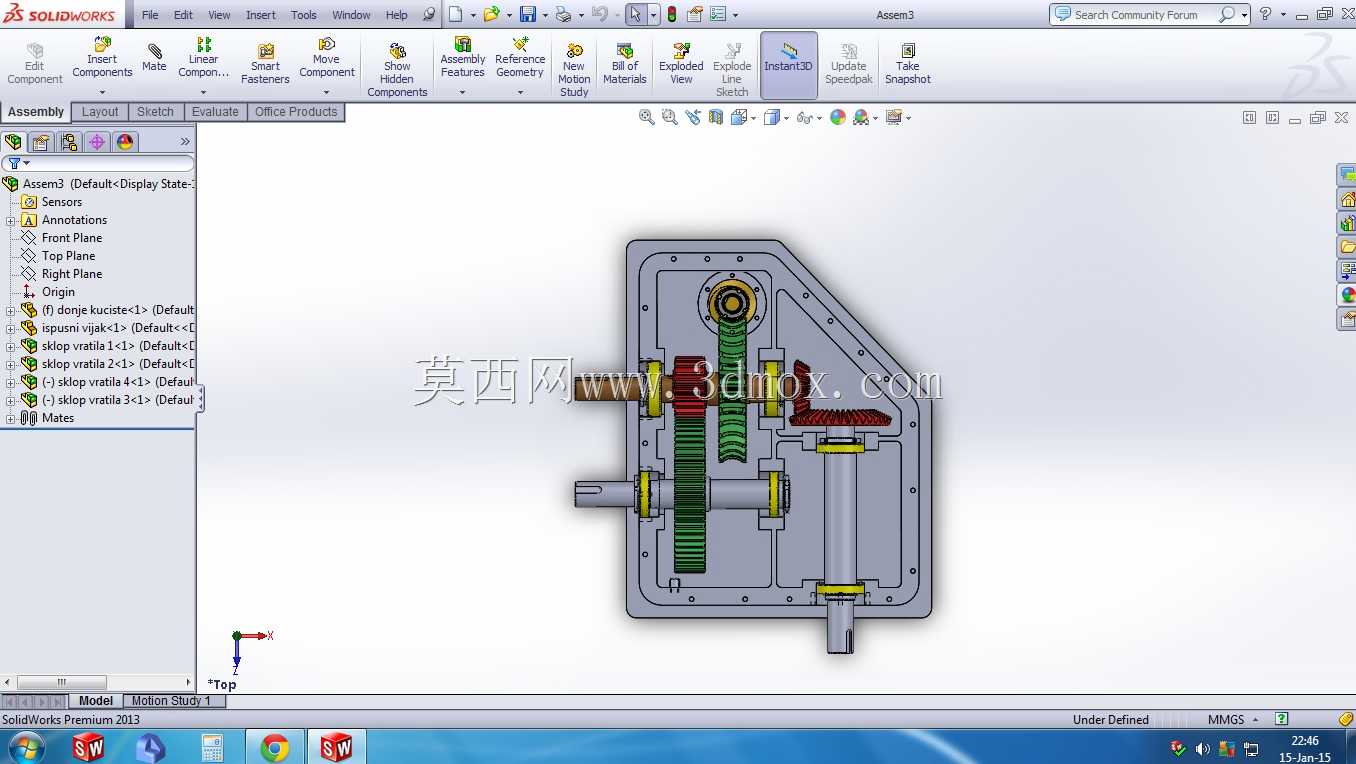Click the Windows Start button
Viewport: 1356px width, 764px height.
25,747
